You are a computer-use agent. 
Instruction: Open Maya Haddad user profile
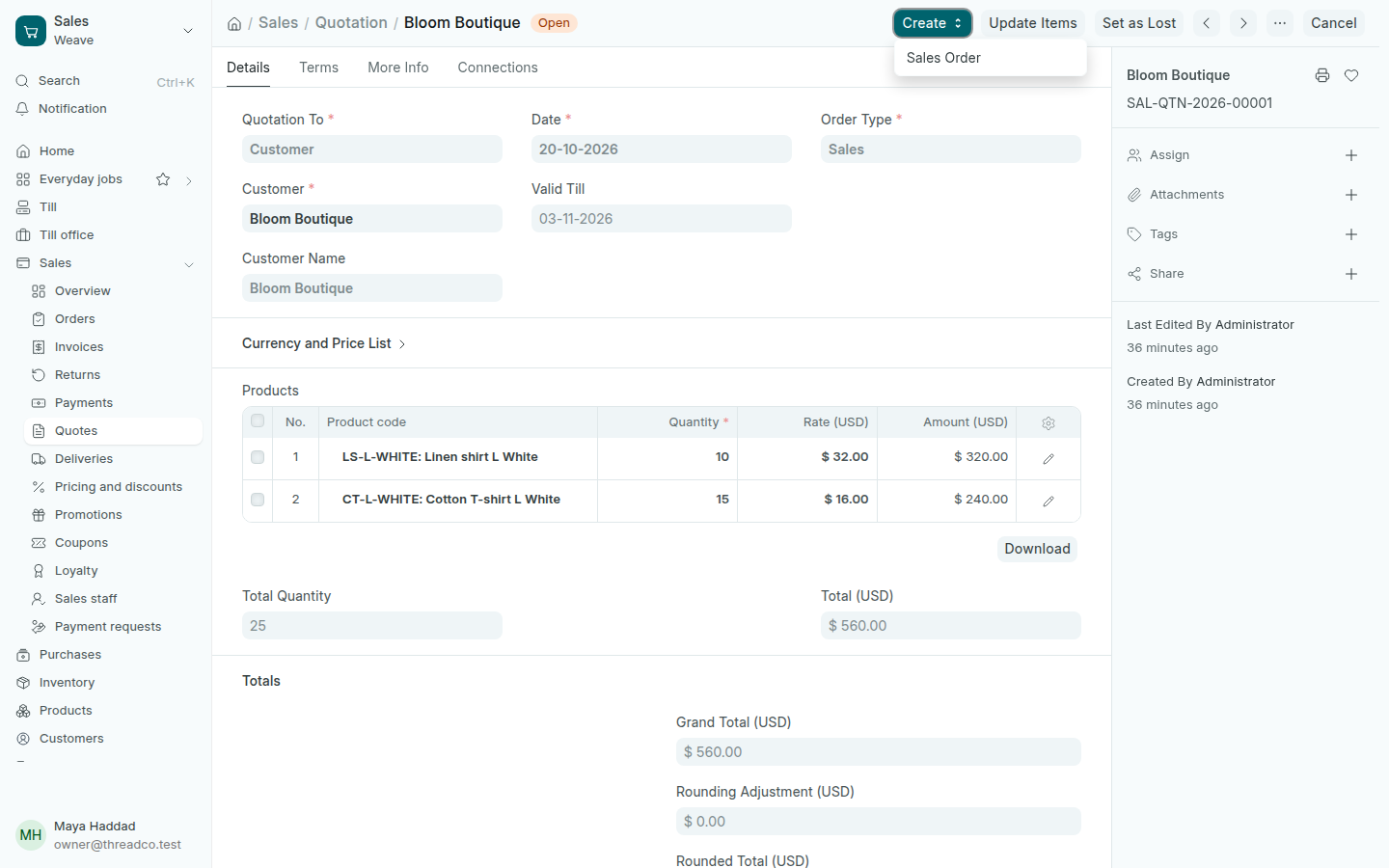pyautogui.click(x=105, y=835)
